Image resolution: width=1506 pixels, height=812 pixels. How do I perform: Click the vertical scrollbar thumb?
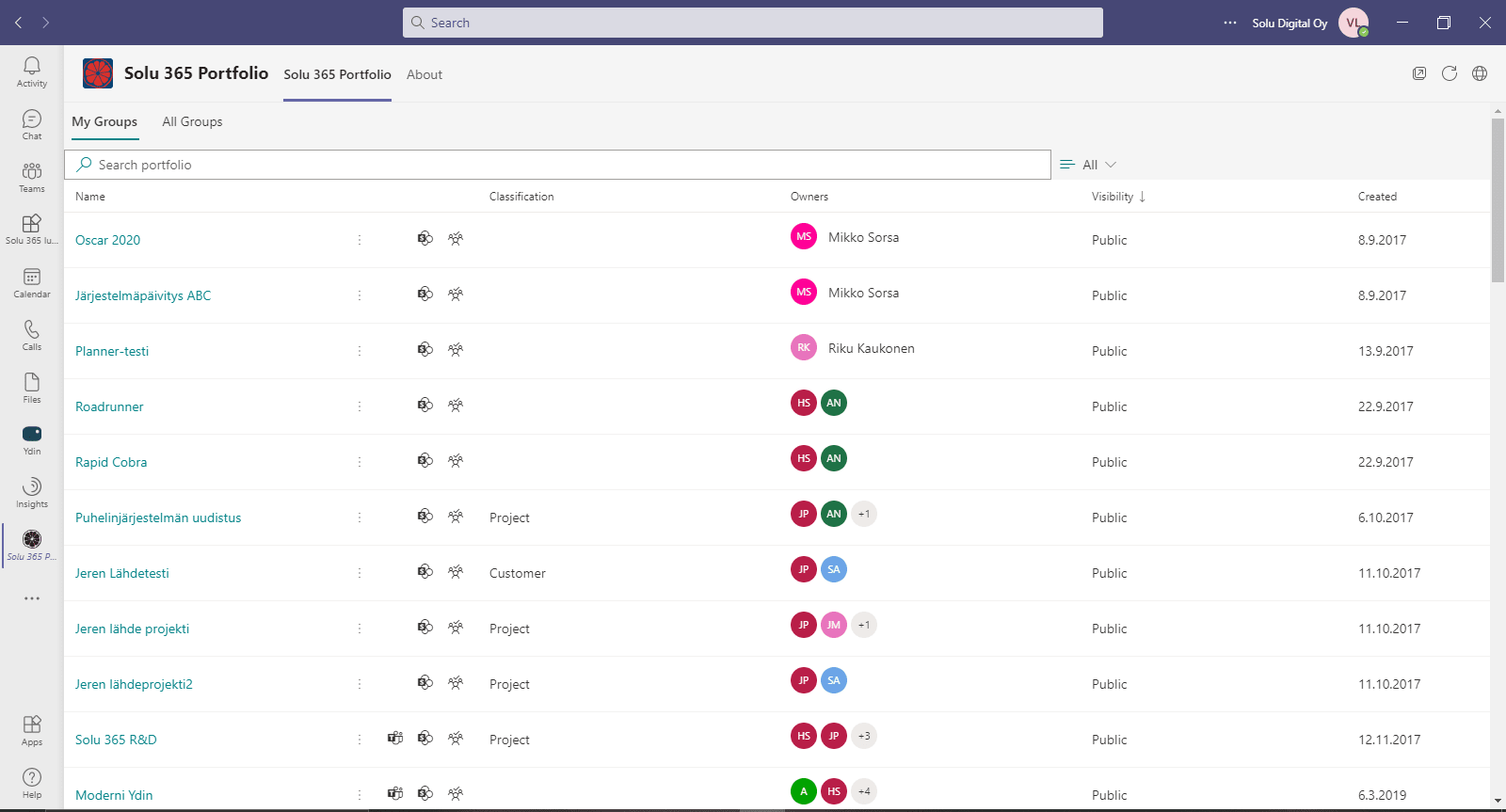pyautogui.click(x=1498, y=200)
